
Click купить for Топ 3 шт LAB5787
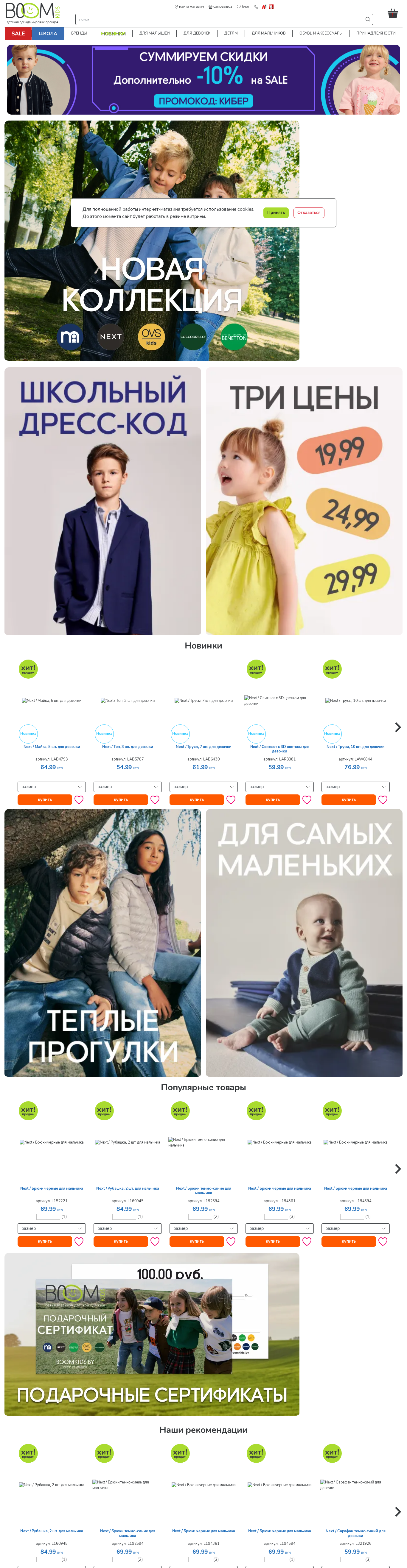[x=121, y=799]
